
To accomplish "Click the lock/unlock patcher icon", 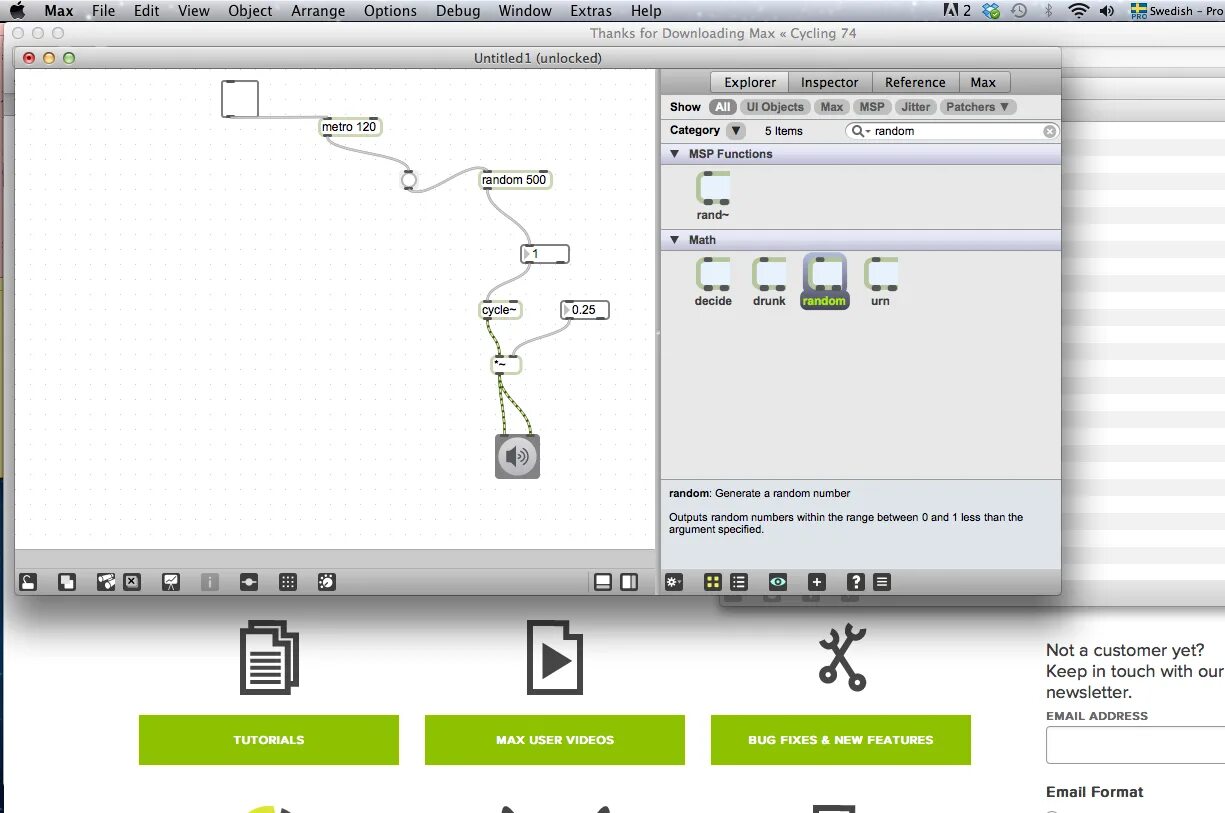I will click(29, 582).
